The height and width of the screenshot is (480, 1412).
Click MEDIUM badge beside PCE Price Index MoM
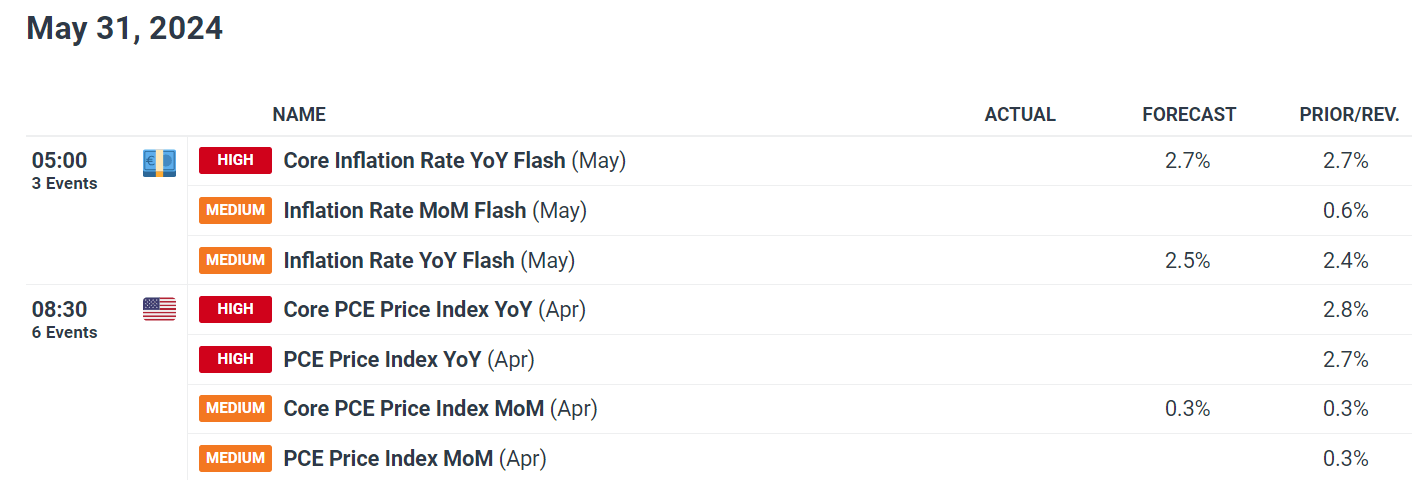click(235, 458)
